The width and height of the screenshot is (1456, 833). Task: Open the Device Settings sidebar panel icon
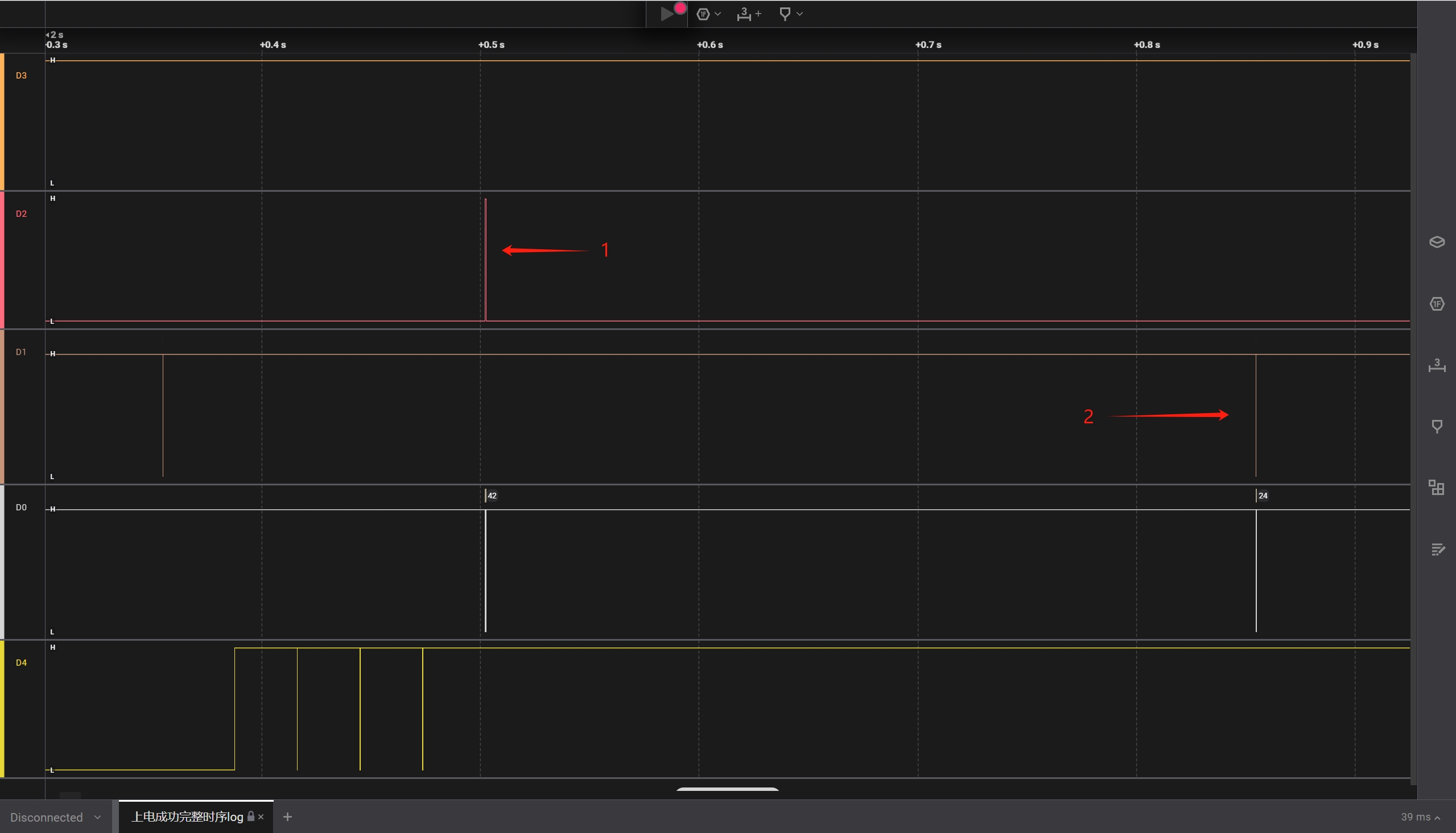point(1437,242)
